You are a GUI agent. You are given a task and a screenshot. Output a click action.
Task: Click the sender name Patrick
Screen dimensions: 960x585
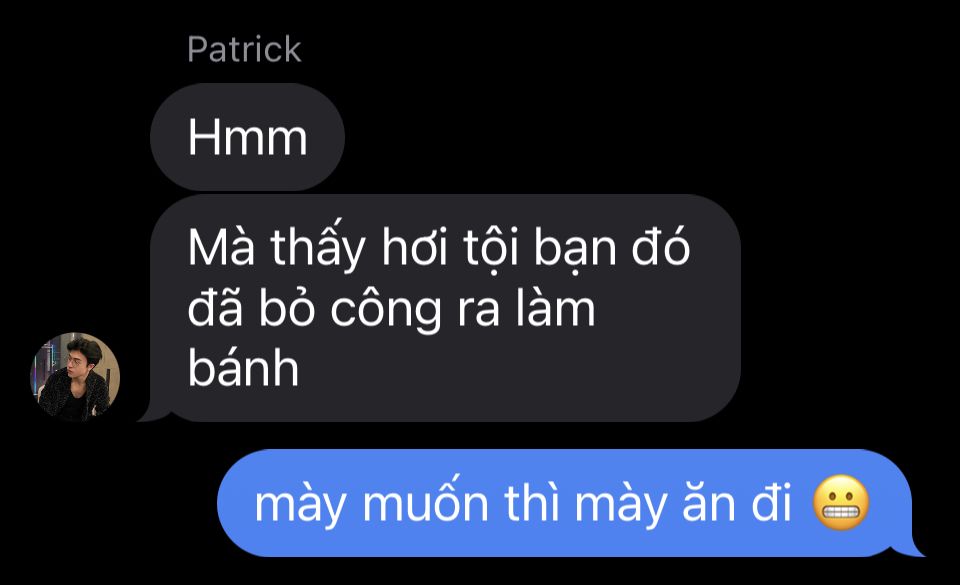click(x=244, y=49)
